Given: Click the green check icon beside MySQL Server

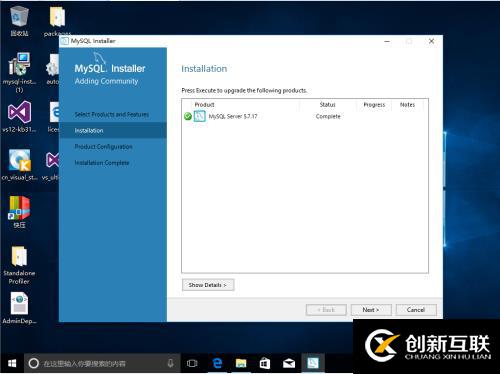Looking at the screenshot, I should pos(188,116).
